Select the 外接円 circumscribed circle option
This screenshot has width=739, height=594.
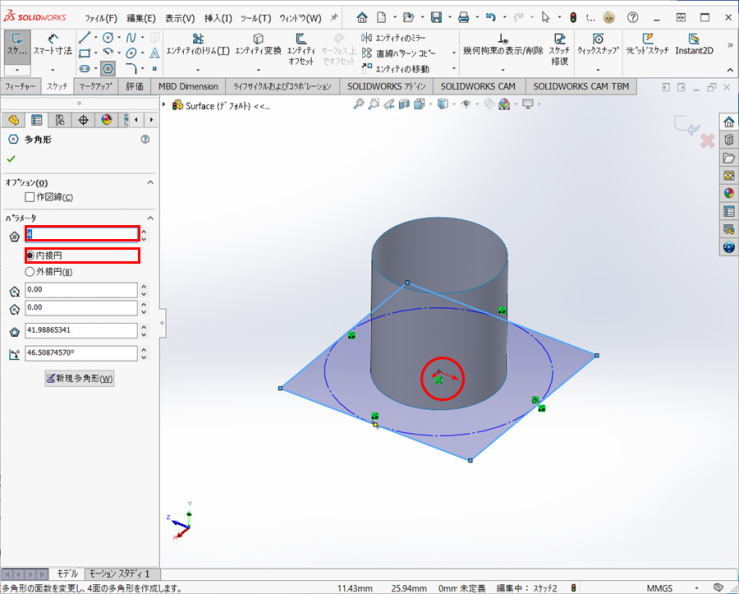point(30,271)
